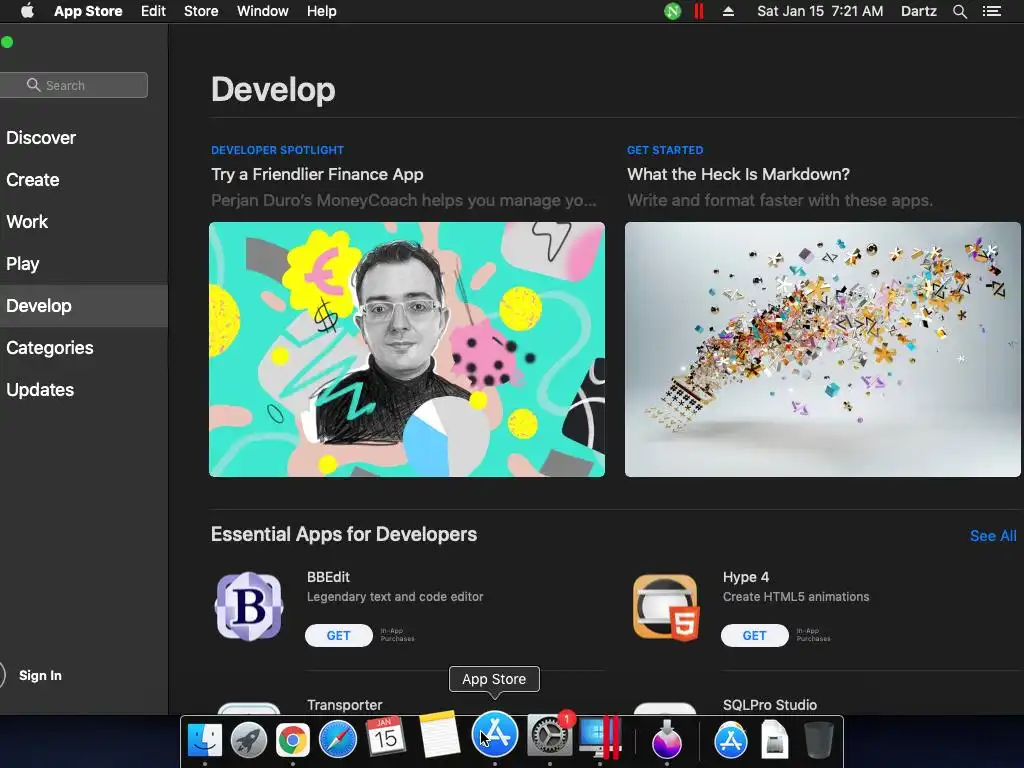
Task: Open the Edit menu
Action: pos(153,11)
